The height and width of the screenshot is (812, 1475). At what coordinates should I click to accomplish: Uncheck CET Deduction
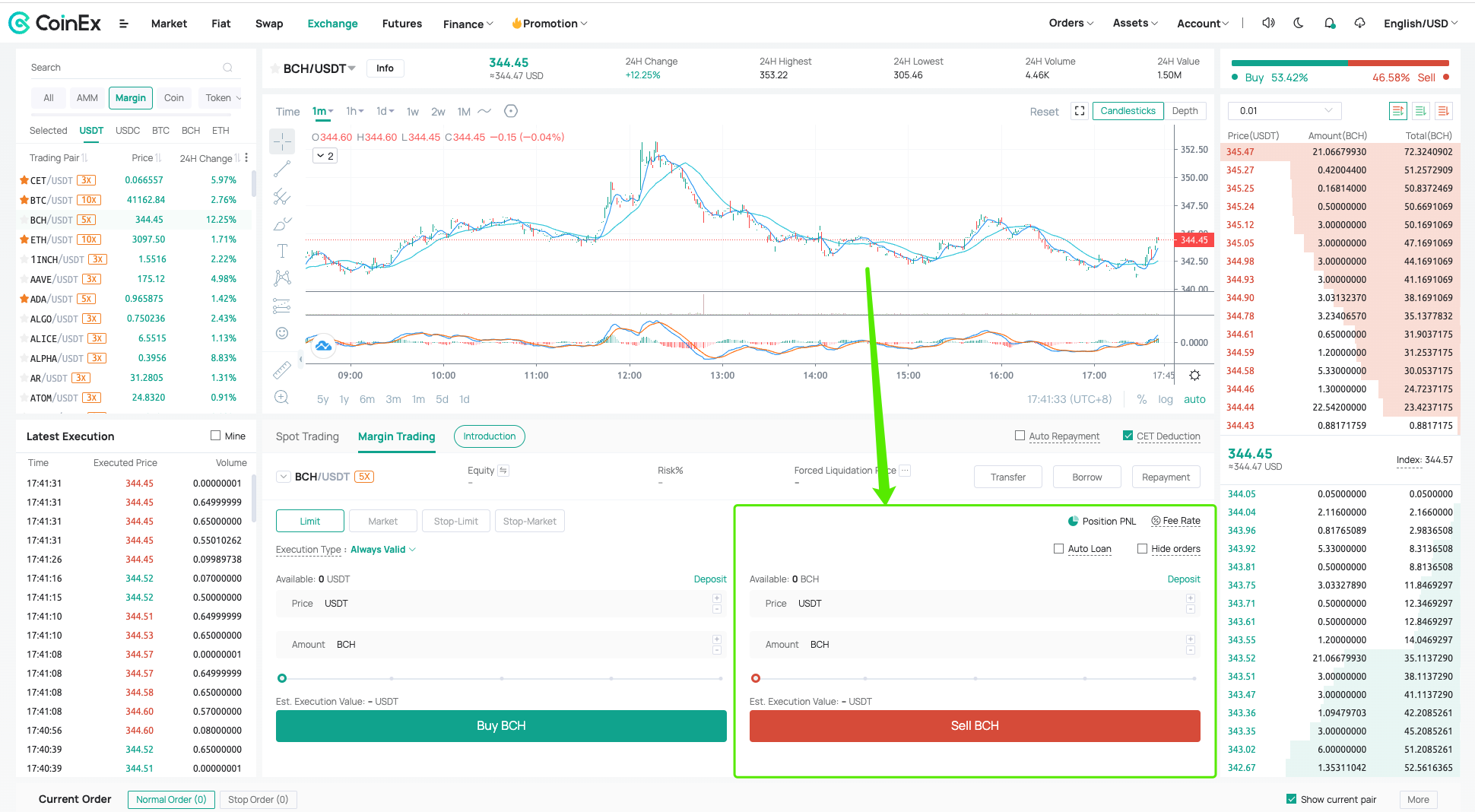click(x=1128, y=436)
